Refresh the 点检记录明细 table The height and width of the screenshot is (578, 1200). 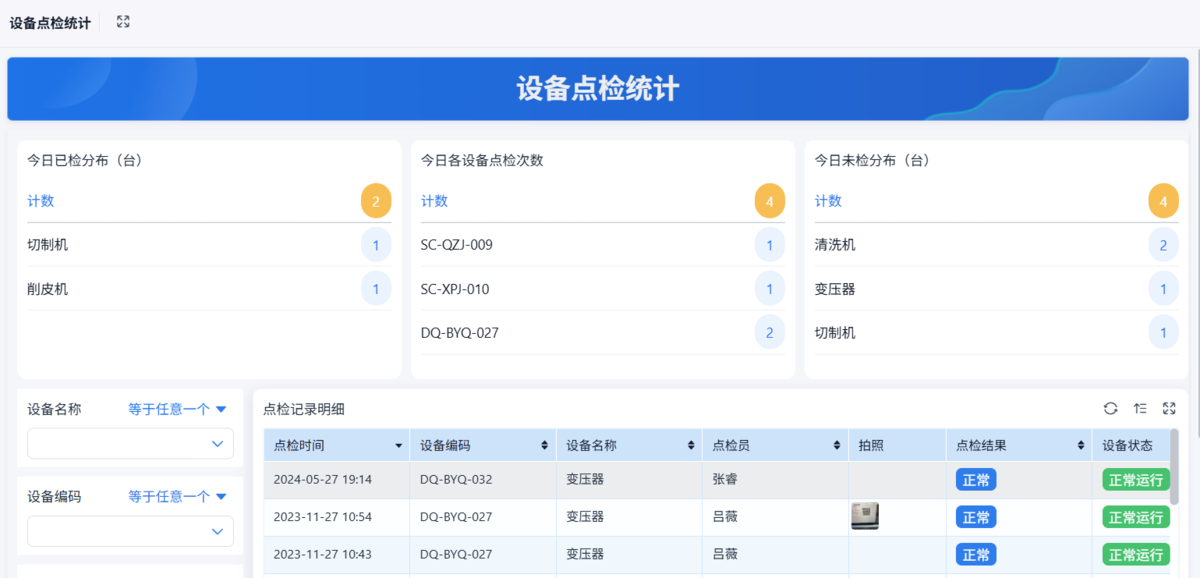pos(1110,408)
